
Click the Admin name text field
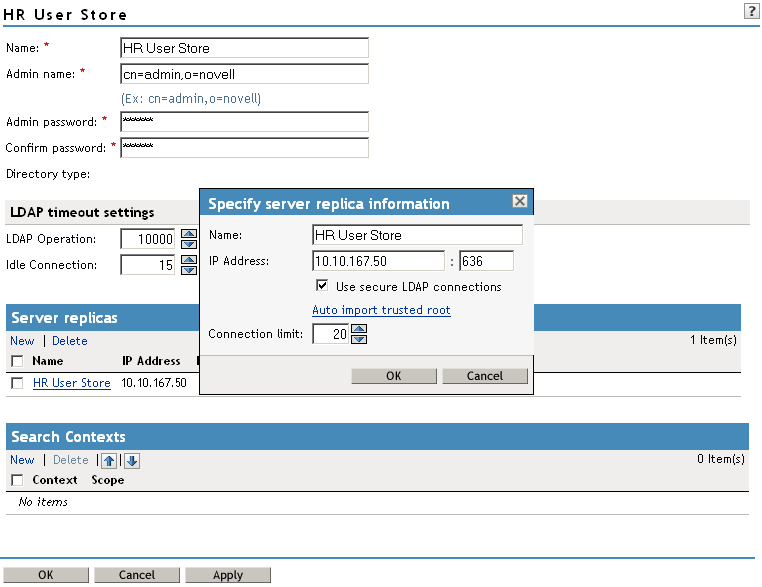(244, 74)
